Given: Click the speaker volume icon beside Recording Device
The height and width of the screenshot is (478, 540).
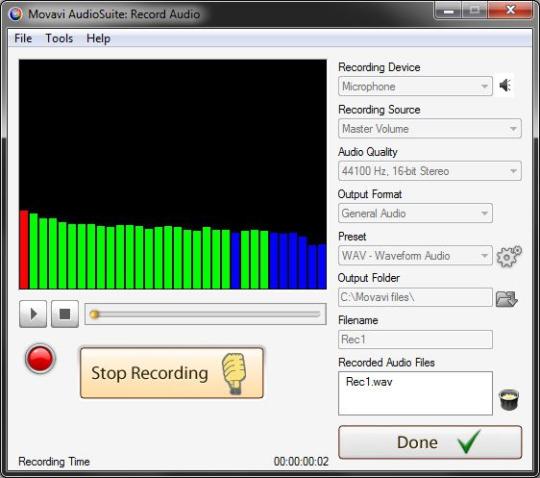Looking at the screenshot, I should click(x=505, y=85).
